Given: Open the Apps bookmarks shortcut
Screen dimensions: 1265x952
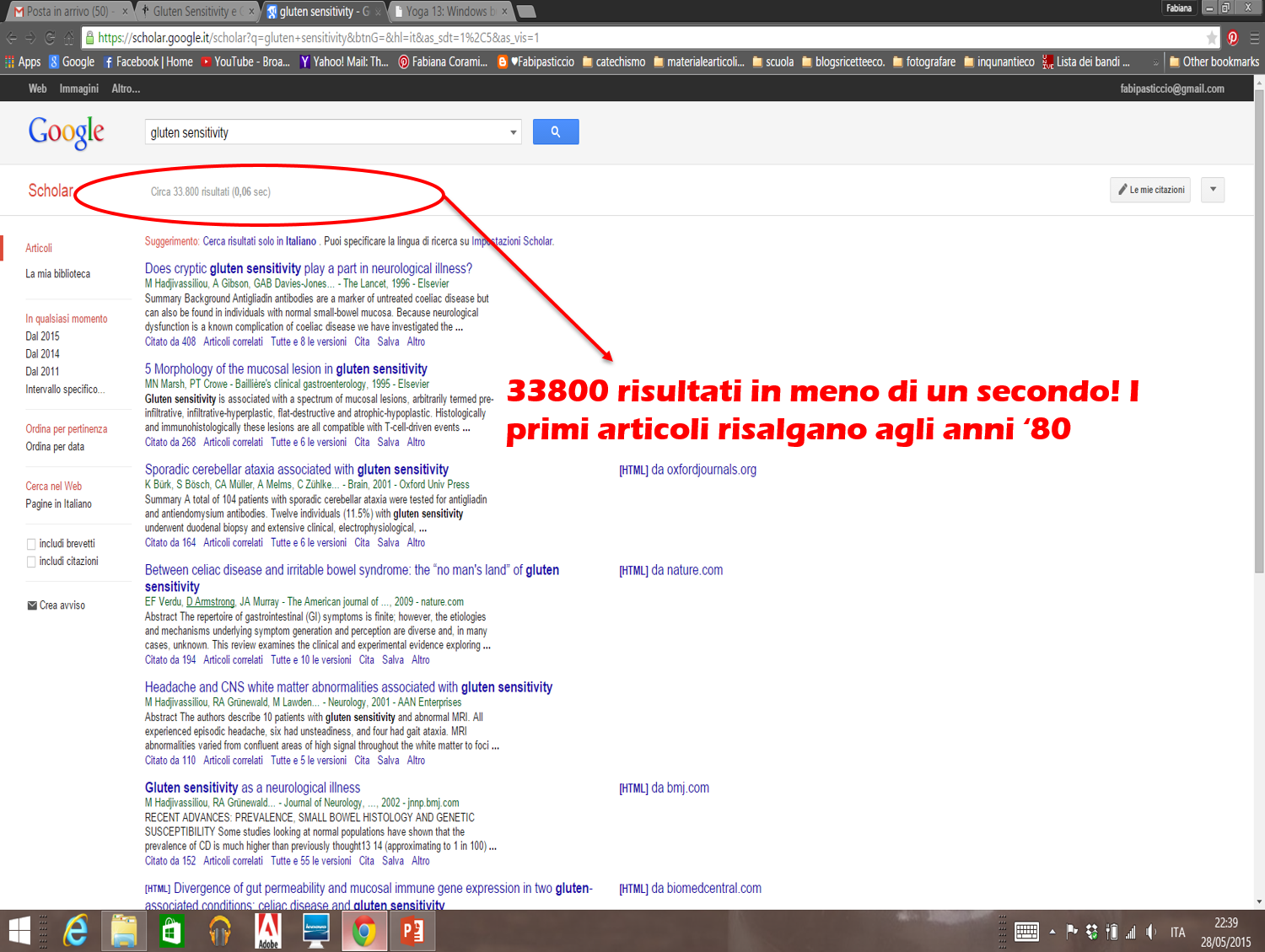Looking at the screenshot, I should pyautogui.click(x=23, y=62).
